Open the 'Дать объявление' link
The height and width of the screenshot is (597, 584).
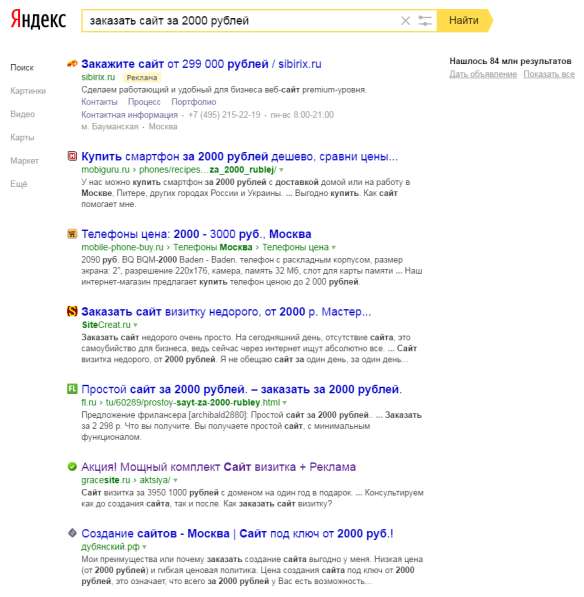pos(483,74)
